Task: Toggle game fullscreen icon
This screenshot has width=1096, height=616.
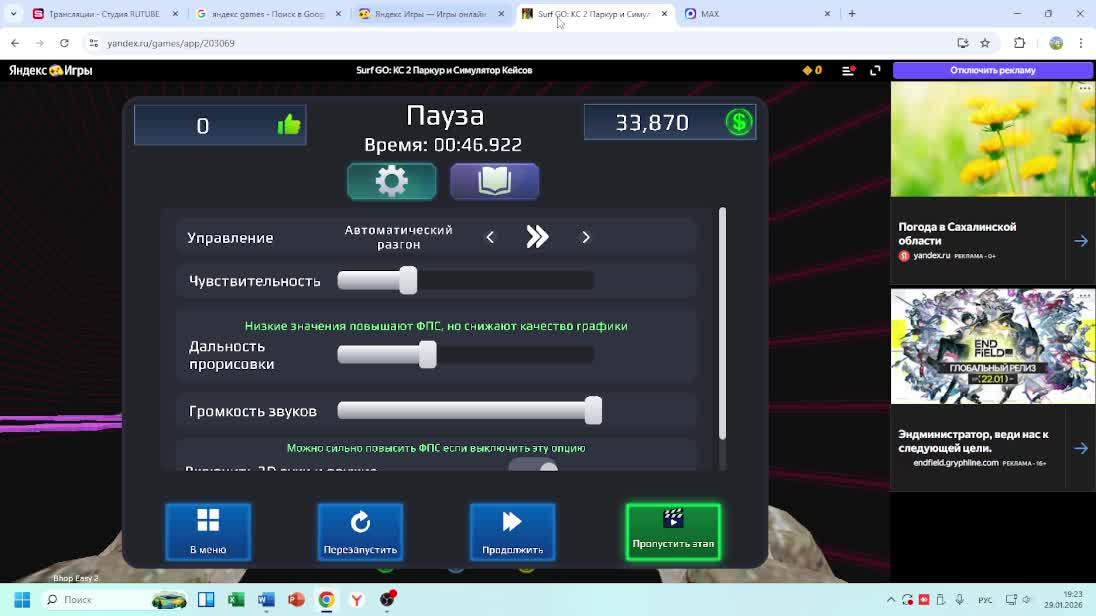Action: coord(875,70)
